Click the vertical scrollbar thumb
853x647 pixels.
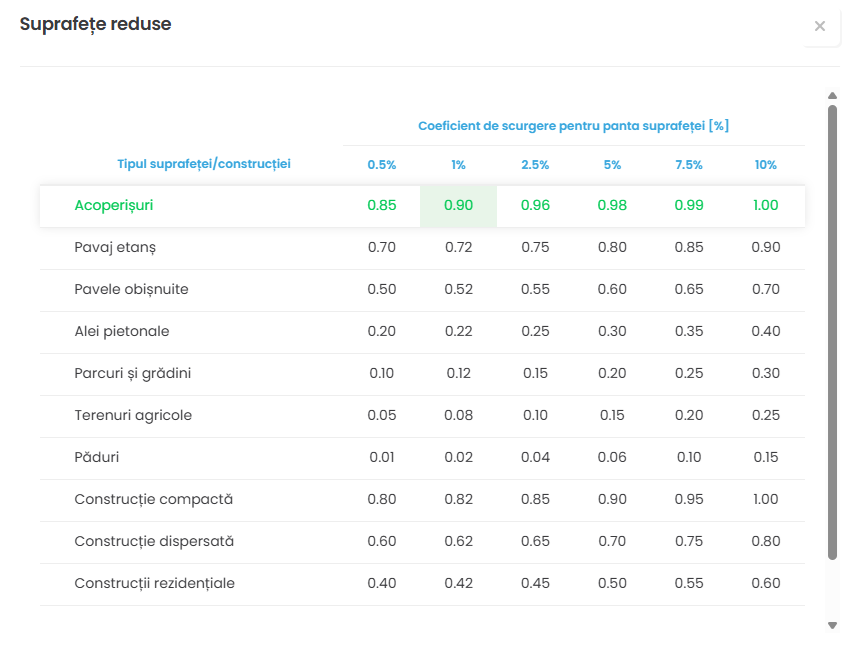[832, 330]
